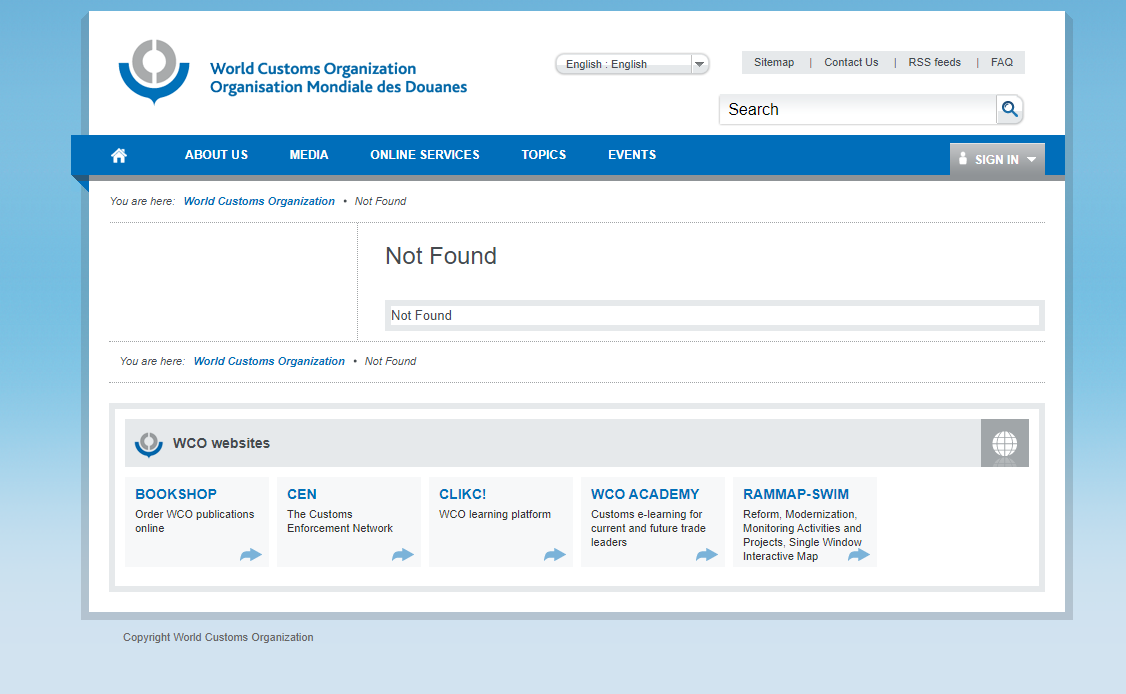Open the RAMMAP-SWIM title link
Screen dimensions: 1126x694
pyautogui.click(x=796, y=494)
